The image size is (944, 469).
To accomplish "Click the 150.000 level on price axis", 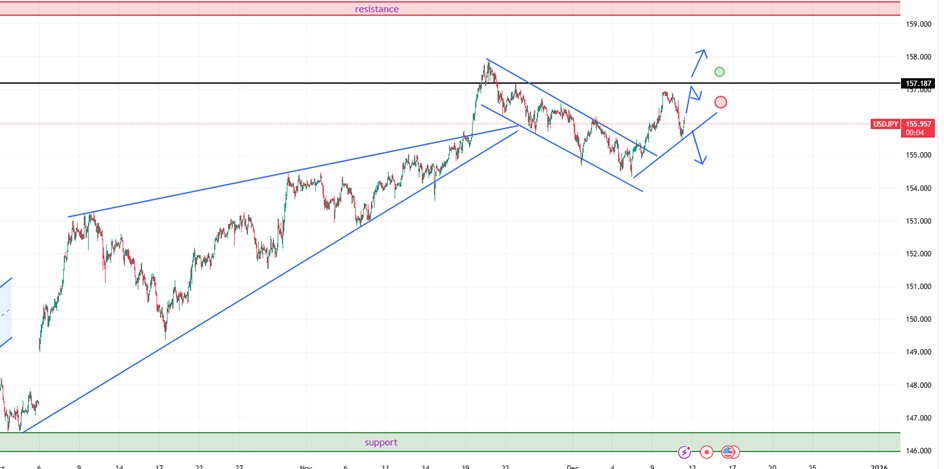I will 917,320.
